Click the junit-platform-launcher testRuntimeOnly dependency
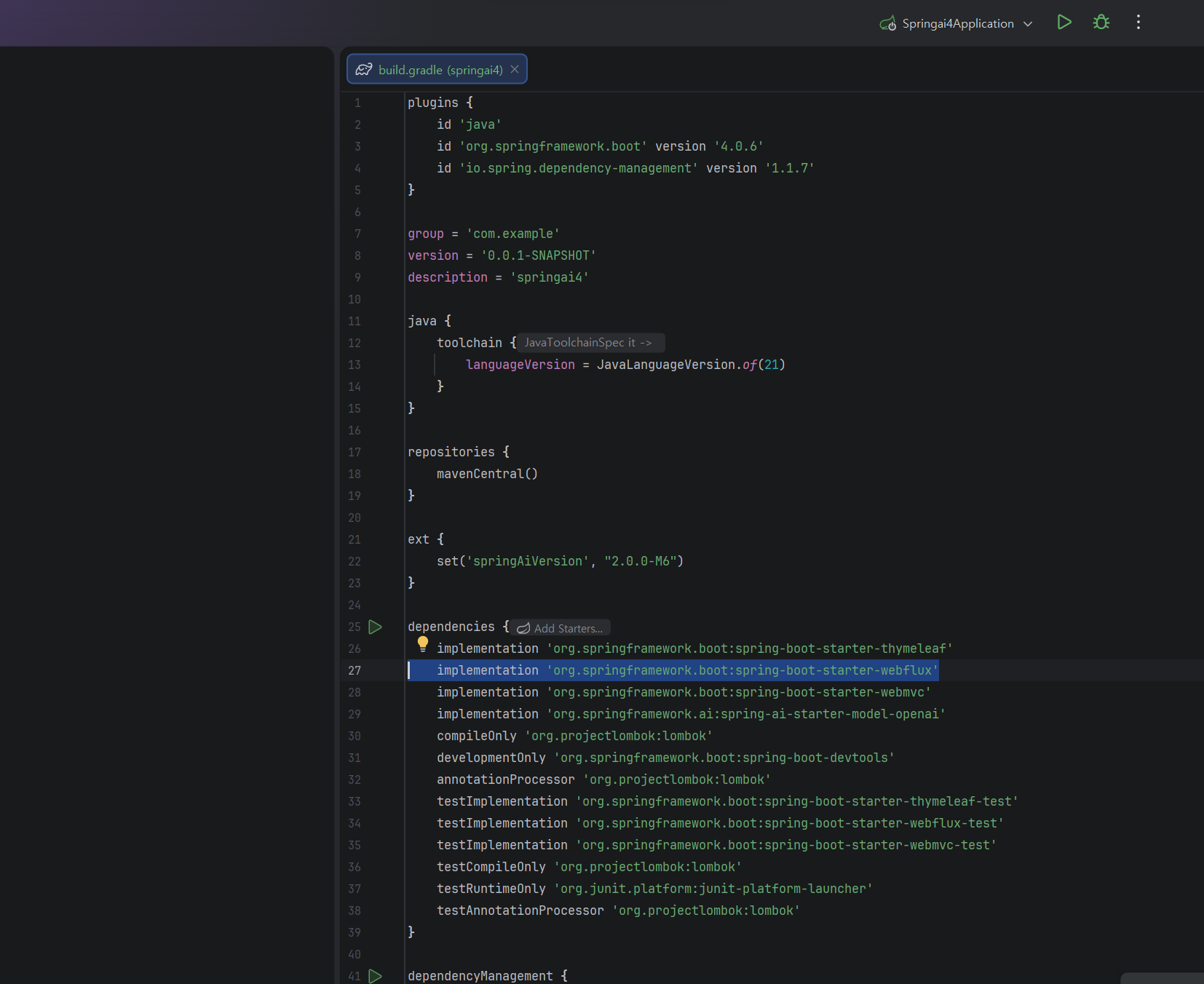 (654, 889)
